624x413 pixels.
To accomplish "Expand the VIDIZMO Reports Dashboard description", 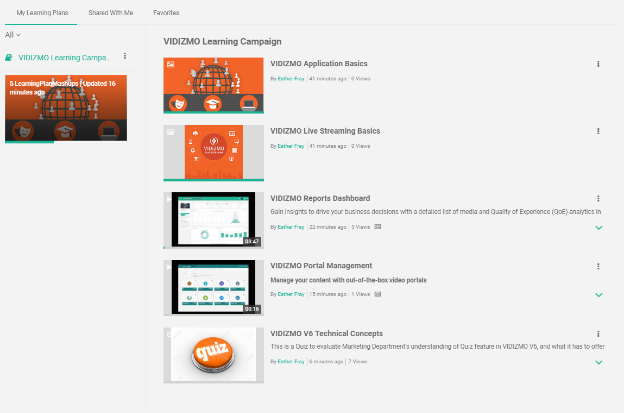I will pos(598,228).
